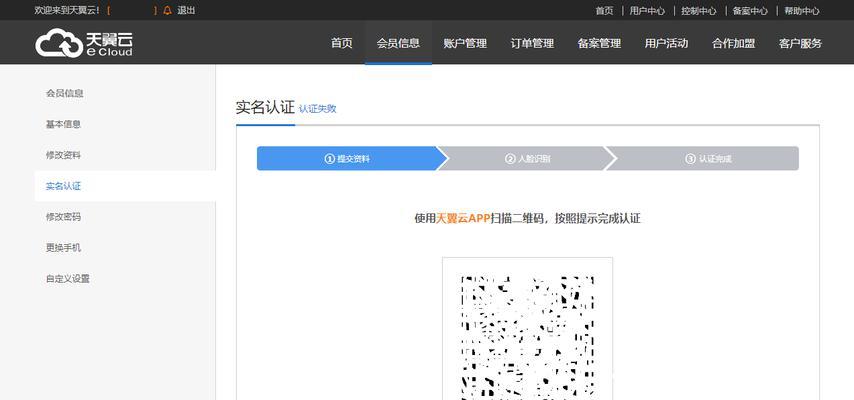Go to 首页 in main navigation
Screen dimensions: 854x400
coord(341,43)
